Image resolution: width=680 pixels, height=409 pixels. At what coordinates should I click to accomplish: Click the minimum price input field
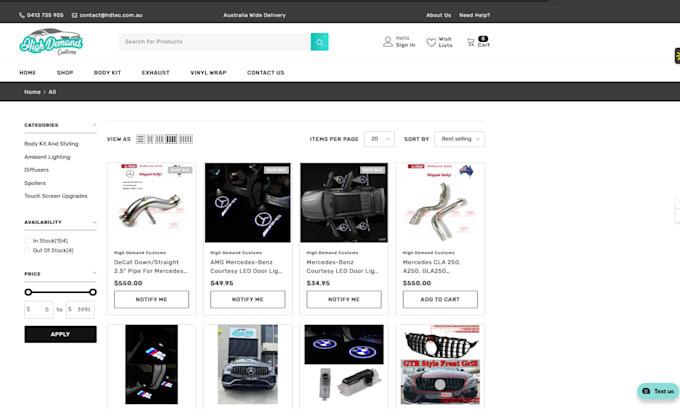(39, 310)
